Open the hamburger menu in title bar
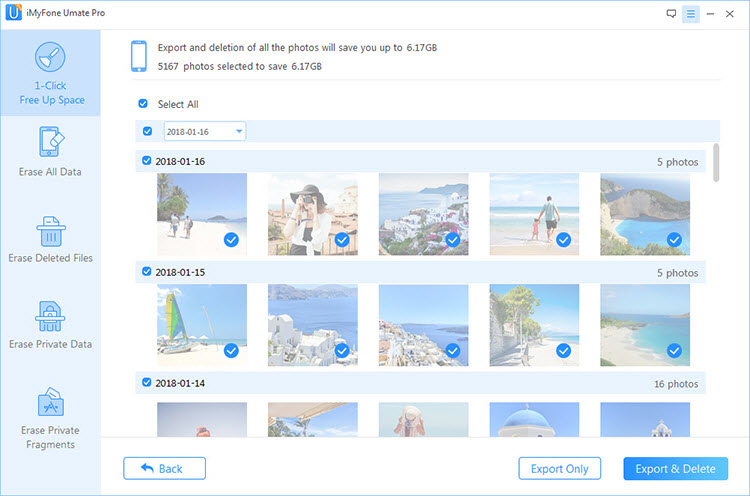The width and height of the screenshot is (750, 496). coord(691,14)
